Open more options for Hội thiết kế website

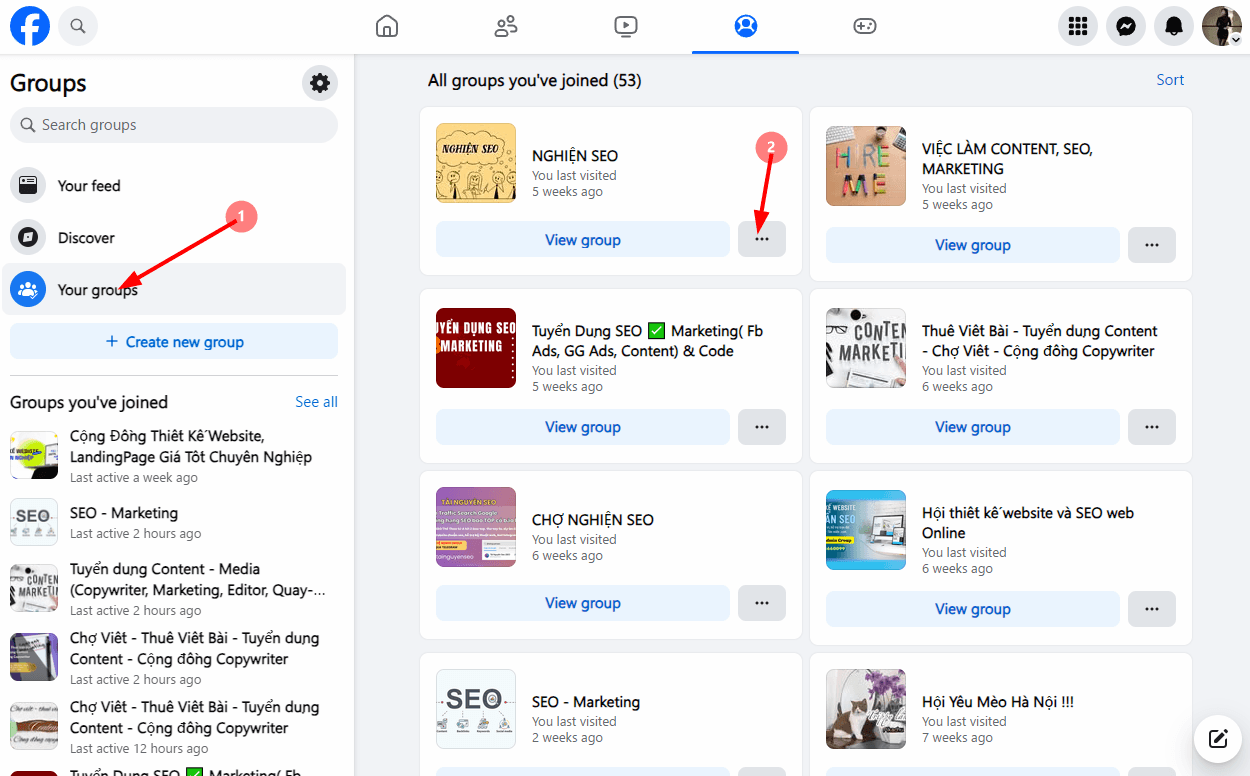[x=1152, y=609]
